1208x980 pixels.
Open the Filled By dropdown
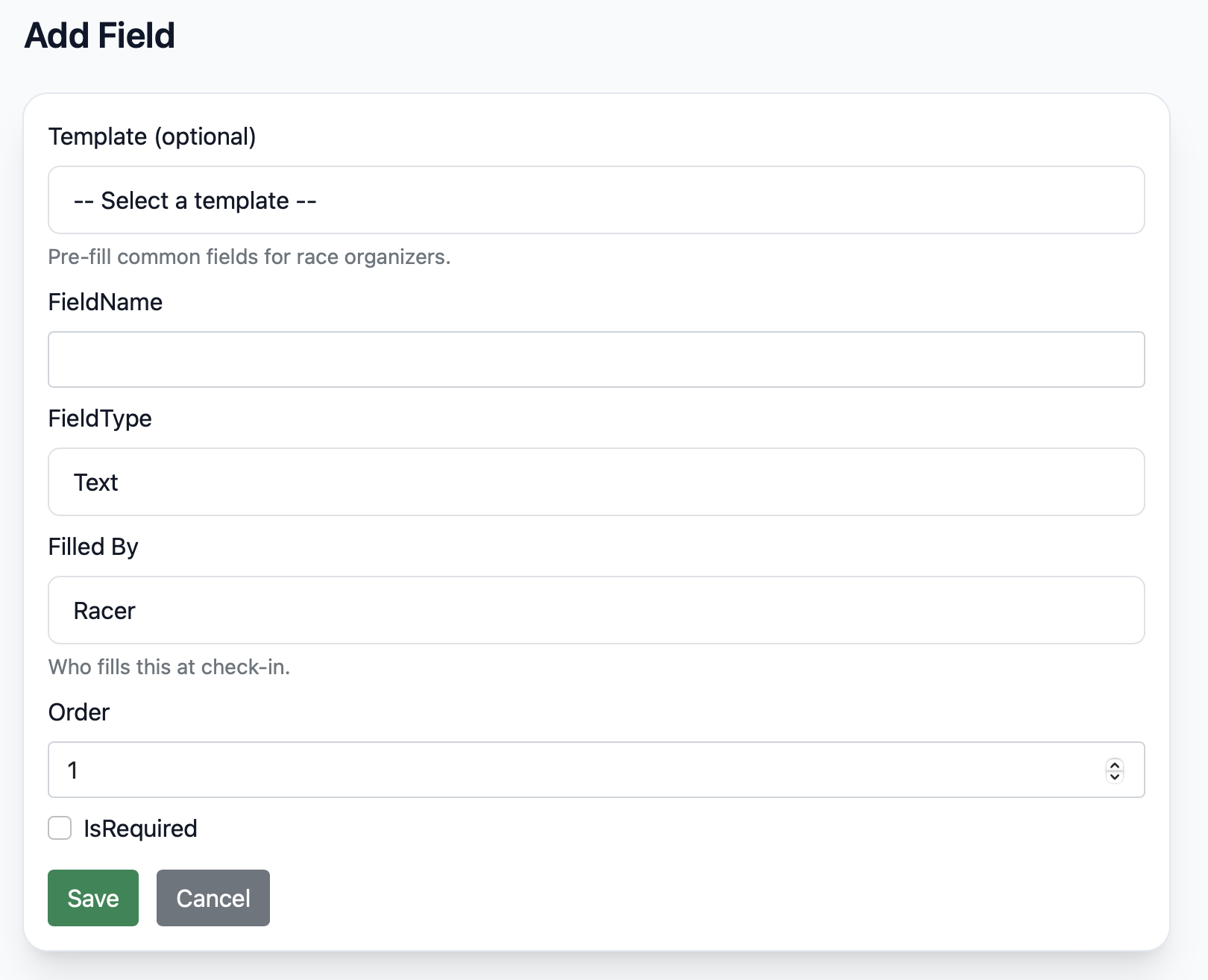click(x=596, y=610)
